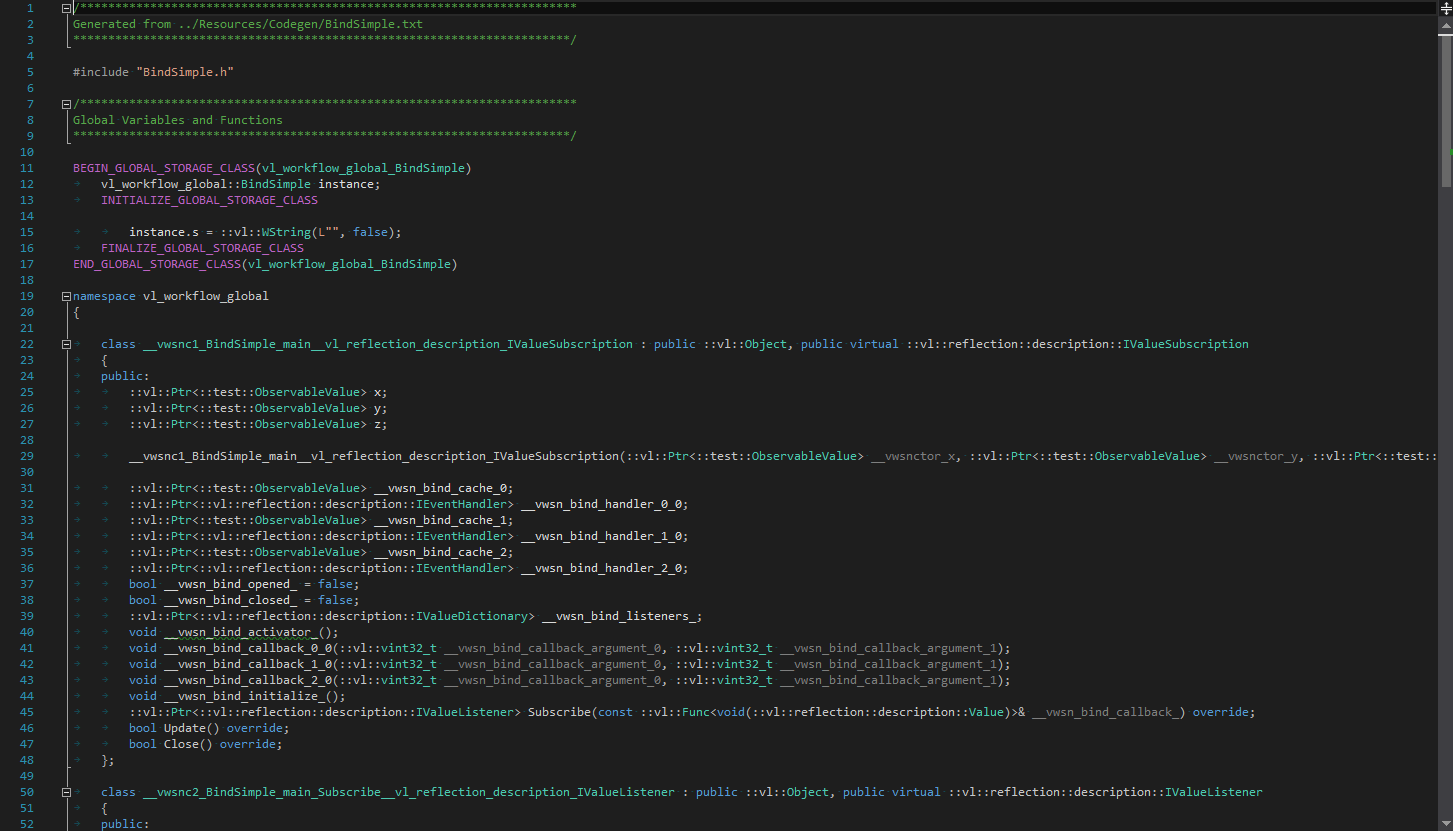Click the FINALIZE_GLOBAL_STORAGE_CLASS macro

point(202,248)
